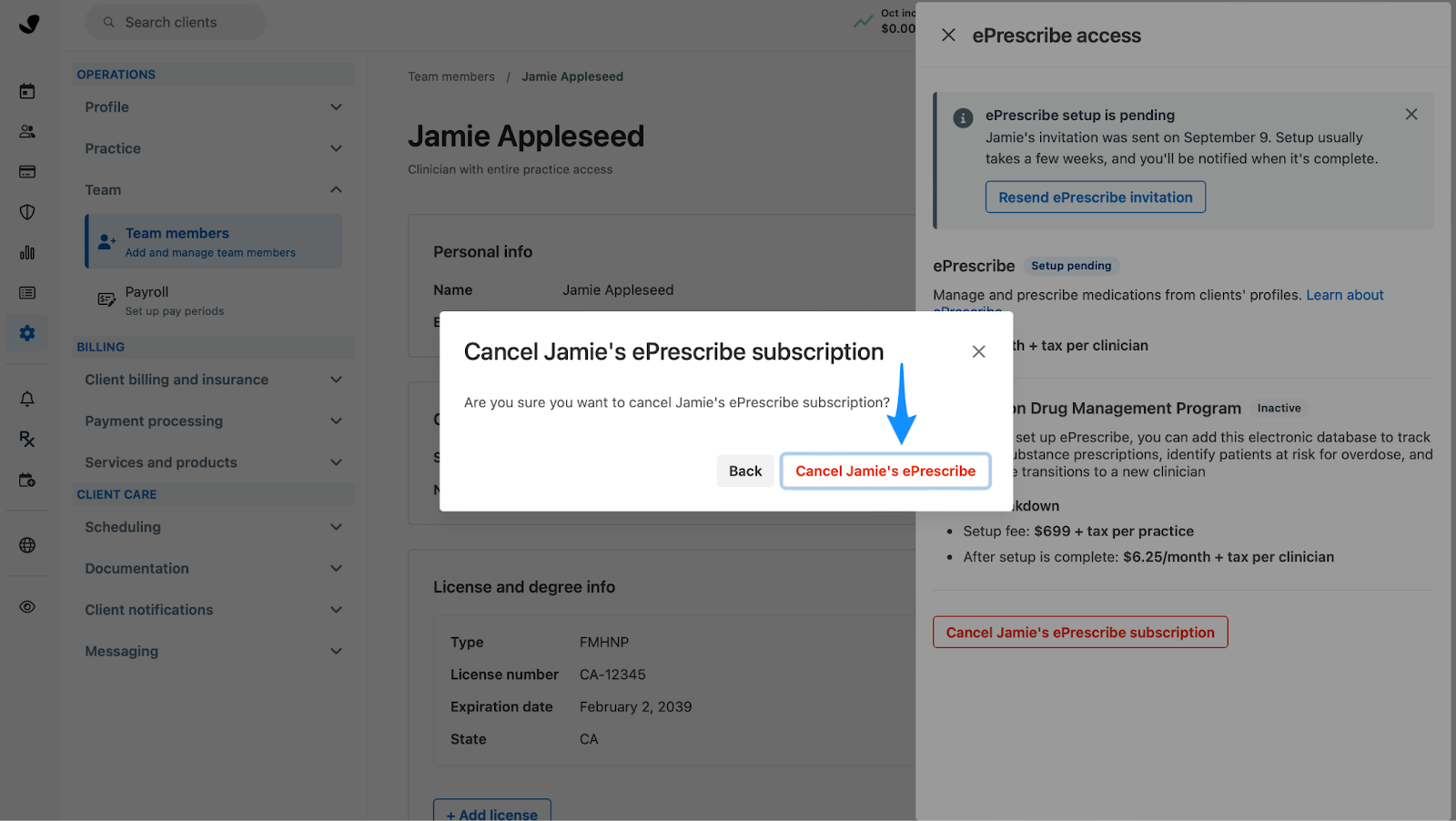Select the insurance shield icon in sidebar
Viewport: 1456px width, 821px height.
(27, 212)
